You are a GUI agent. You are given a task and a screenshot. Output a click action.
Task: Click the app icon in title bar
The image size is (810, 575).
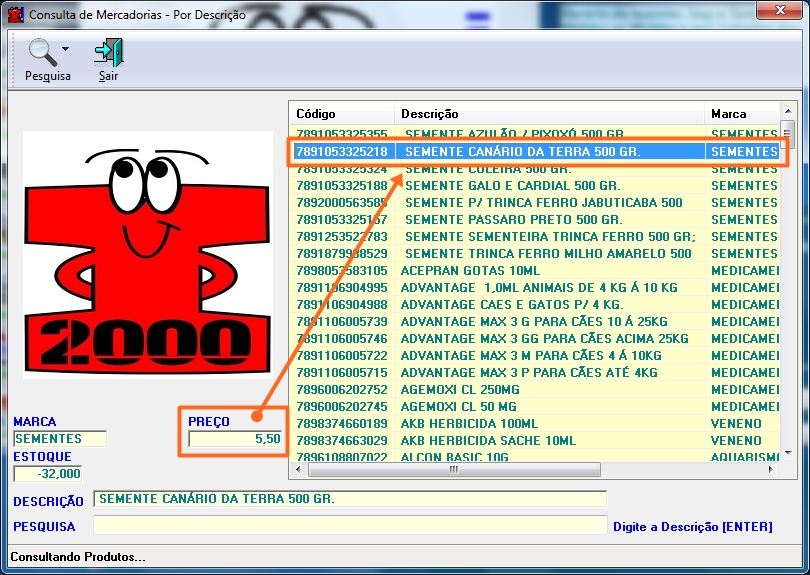15,14
